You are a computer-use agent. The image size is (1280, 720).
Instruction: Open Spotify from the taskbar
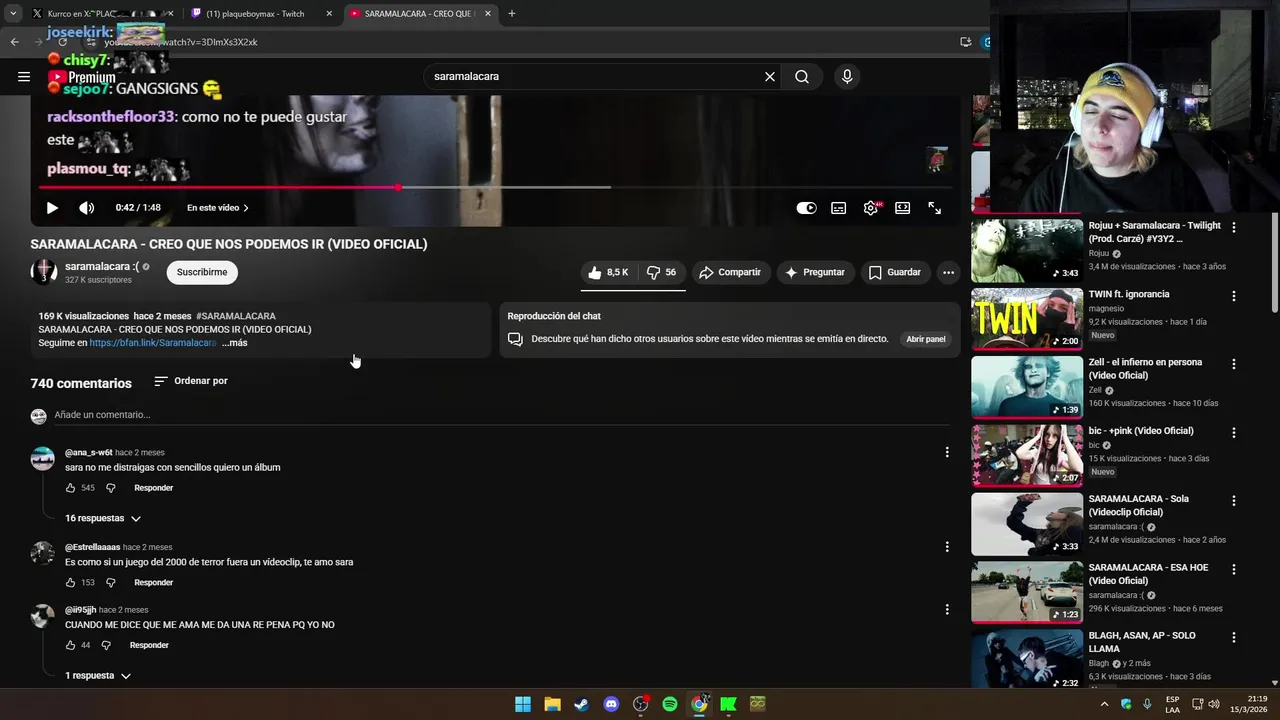pyautogui.click(x=670, y=704)
